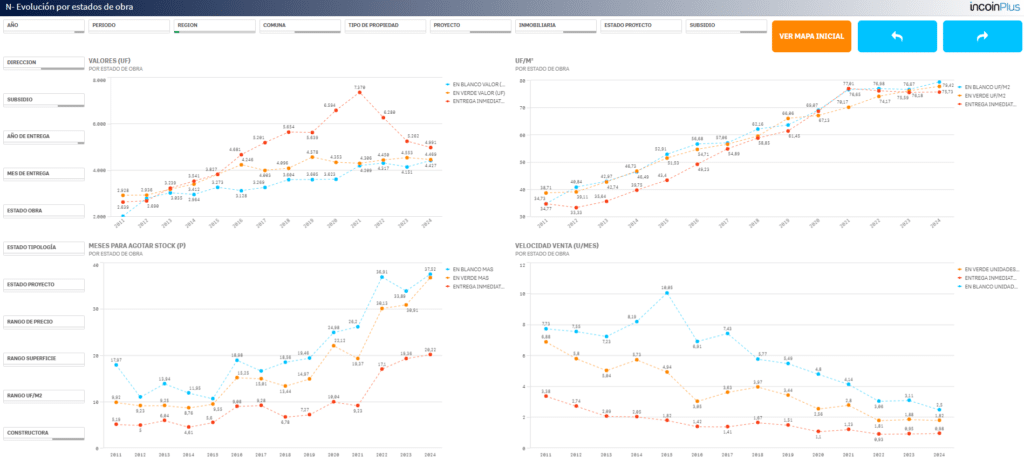Click VER MAPA INICIAL button

812,37
